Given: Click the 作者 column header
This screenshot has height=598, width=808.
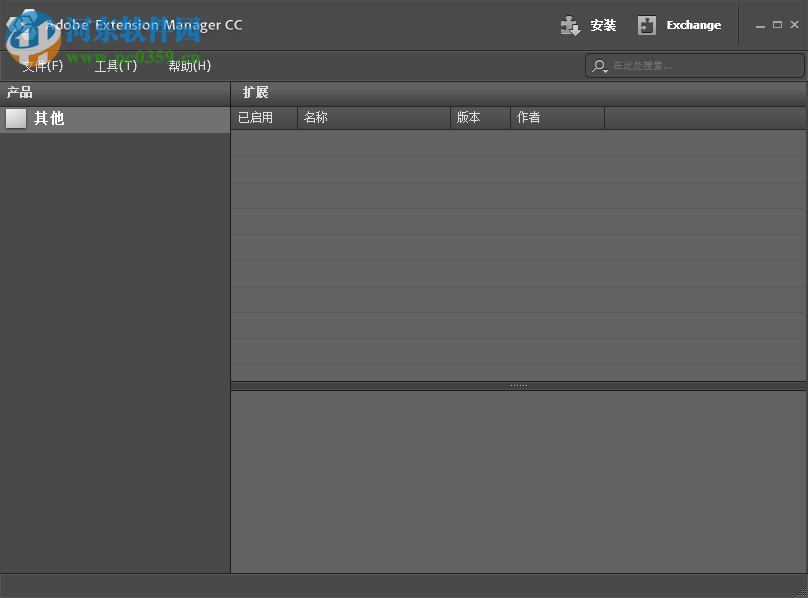Looking at the screenshot, I should point(527,117).
